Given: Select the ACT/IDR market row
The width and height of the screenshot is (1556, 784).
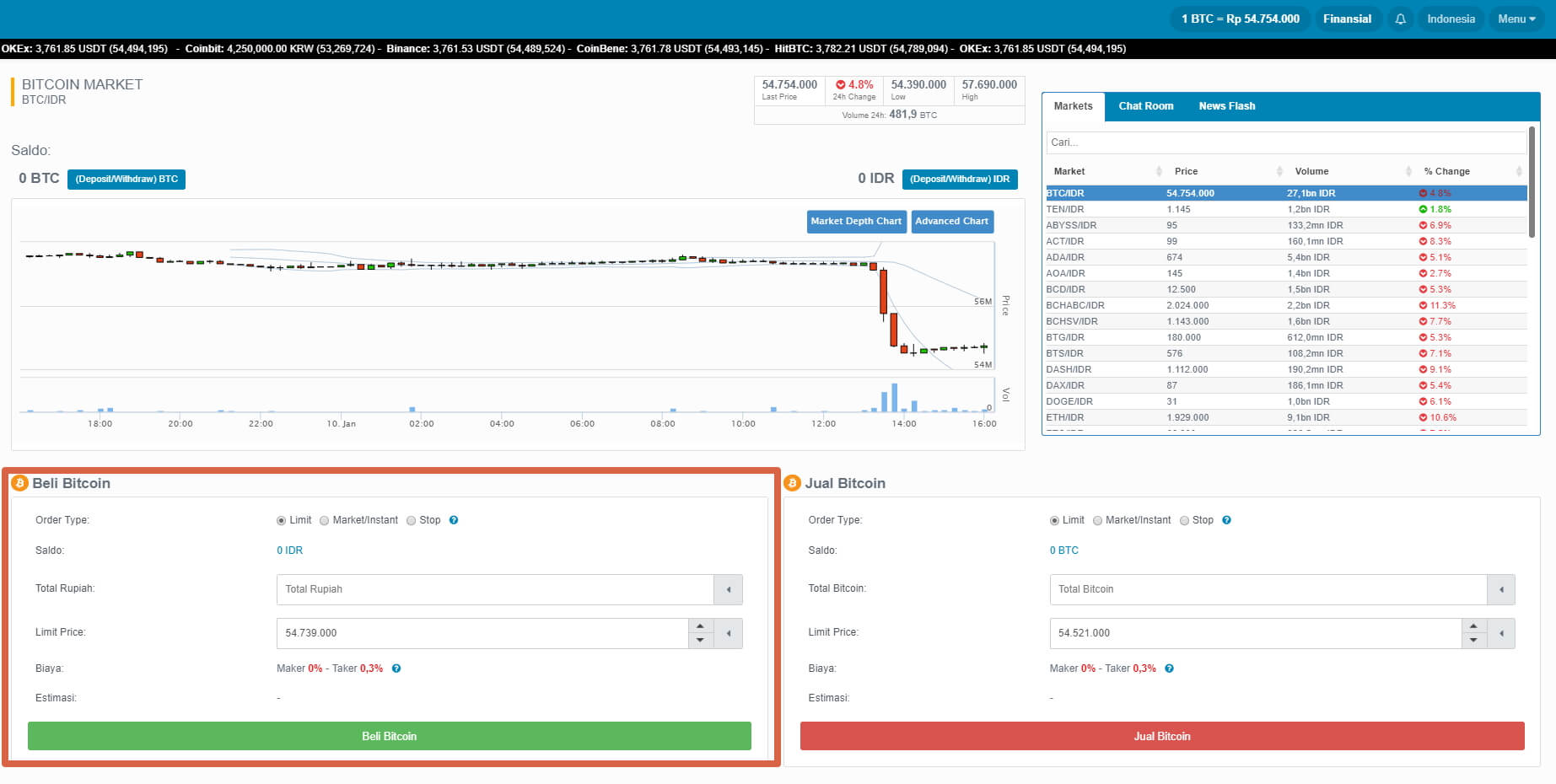Looking at the screenshot, I should tap(1286, 241).
